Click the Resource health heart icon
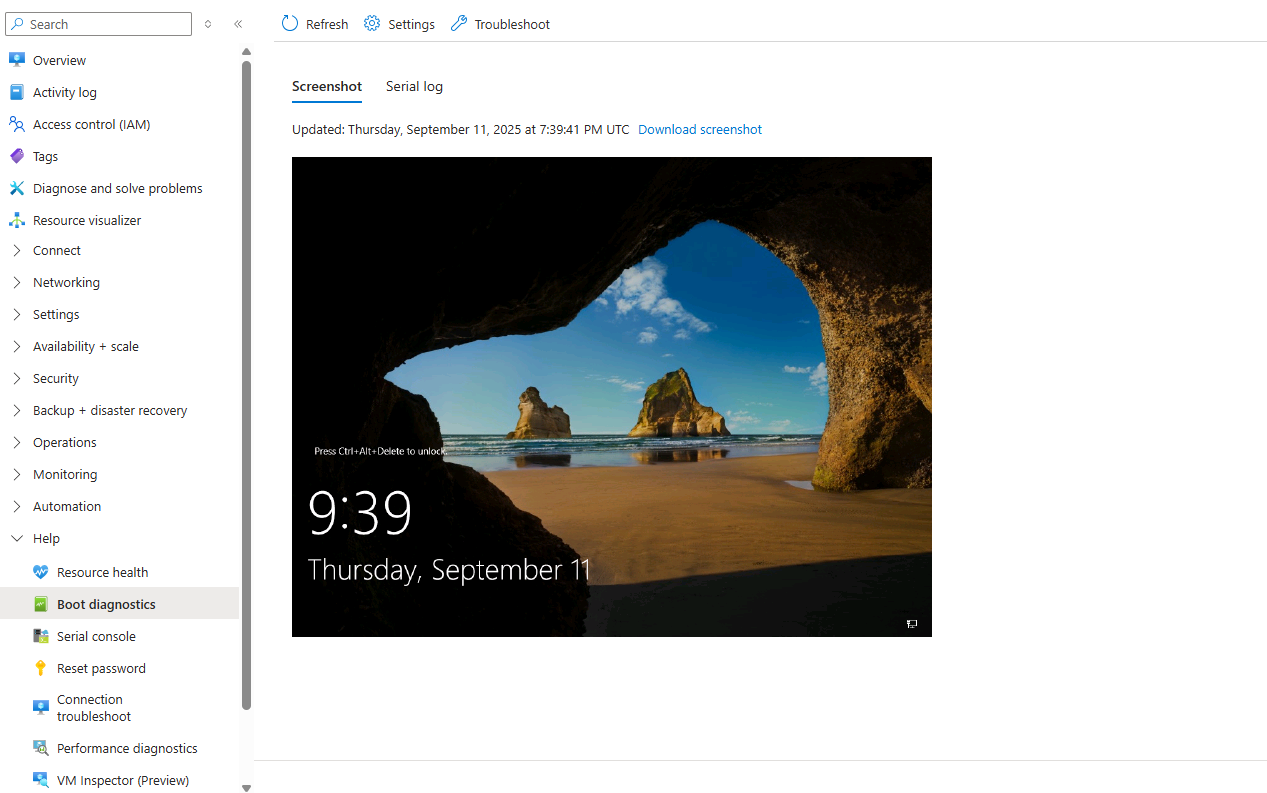Viewport: 1267px width, 793px height. click(x=41, y=572)
